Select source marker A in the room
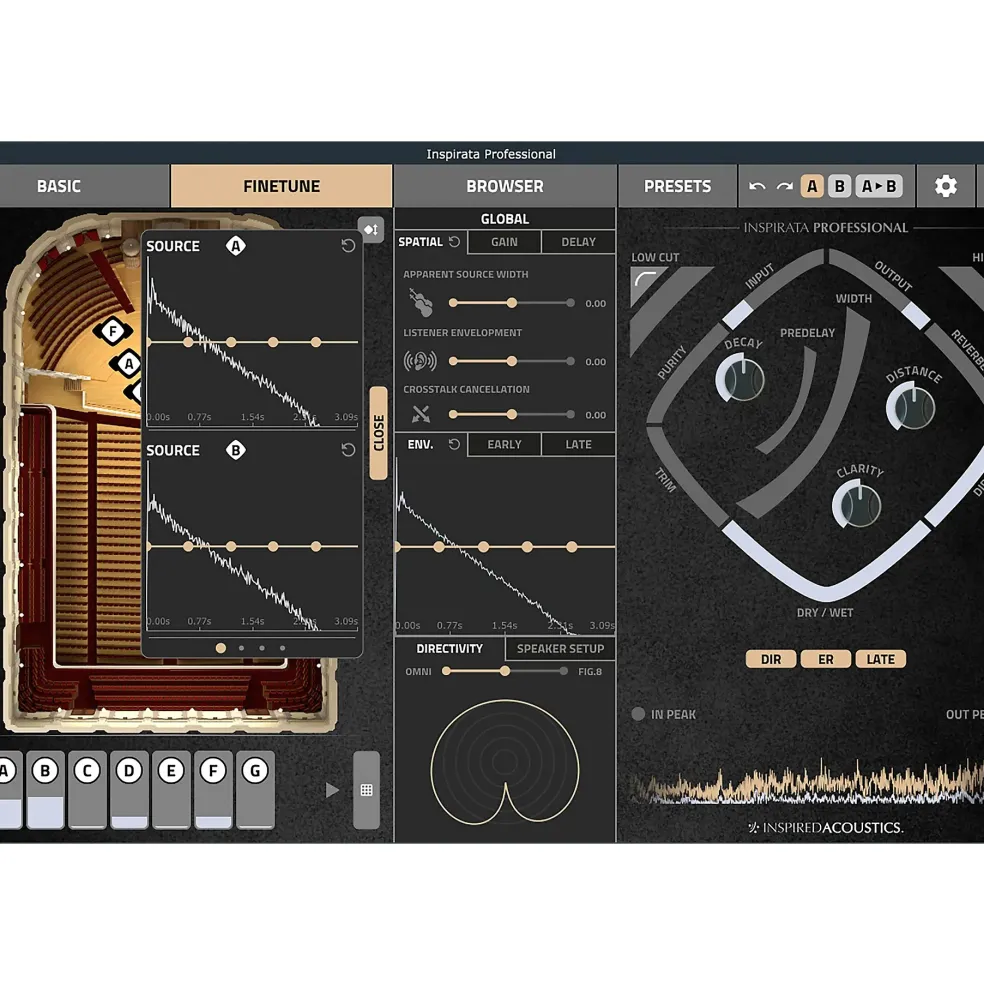984x985 pixels. tap(129, 363)
